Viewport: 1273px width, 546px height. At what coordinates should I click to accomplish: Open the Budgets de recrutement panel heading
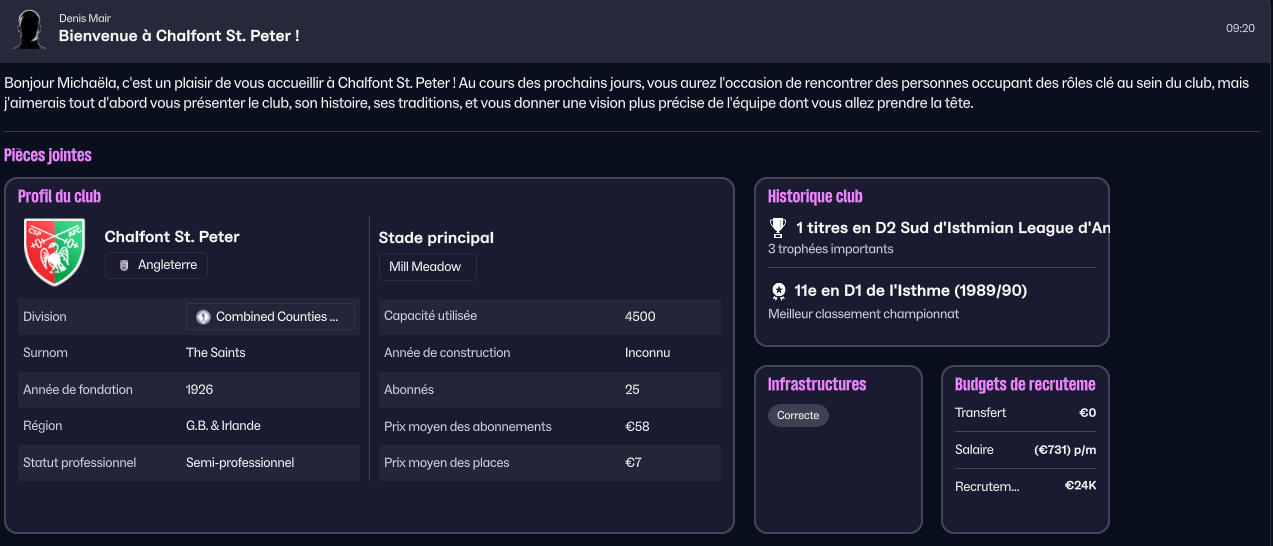[x=1025, y=385]
